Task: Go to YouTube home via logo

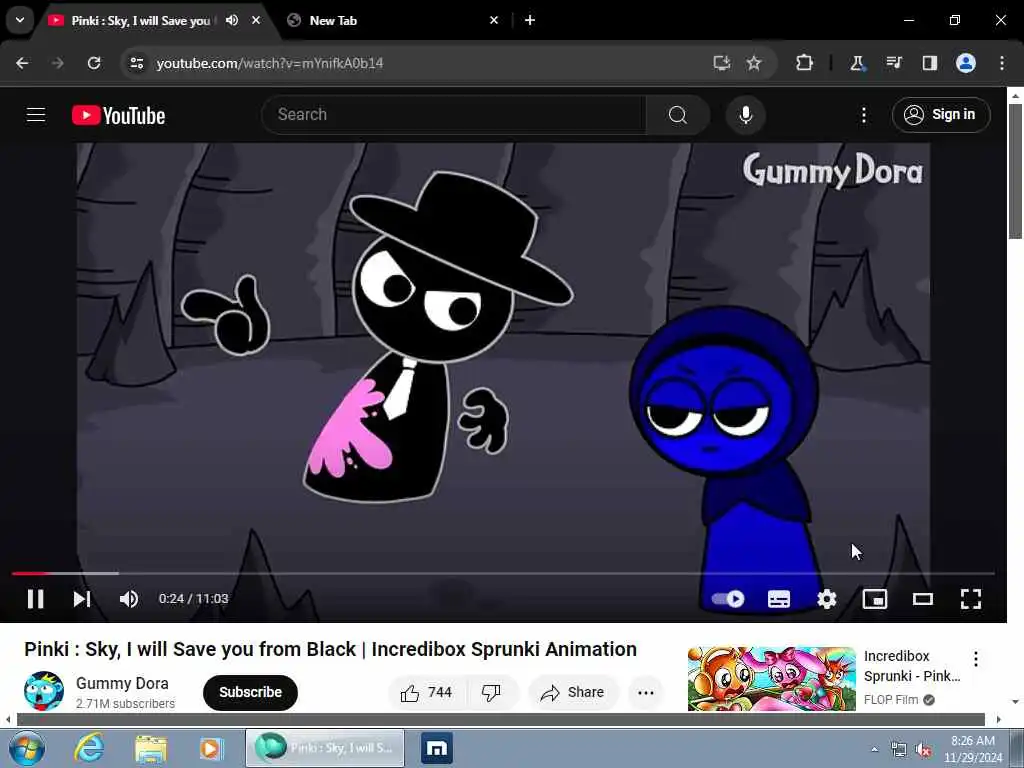Action: tap(118, 116)
